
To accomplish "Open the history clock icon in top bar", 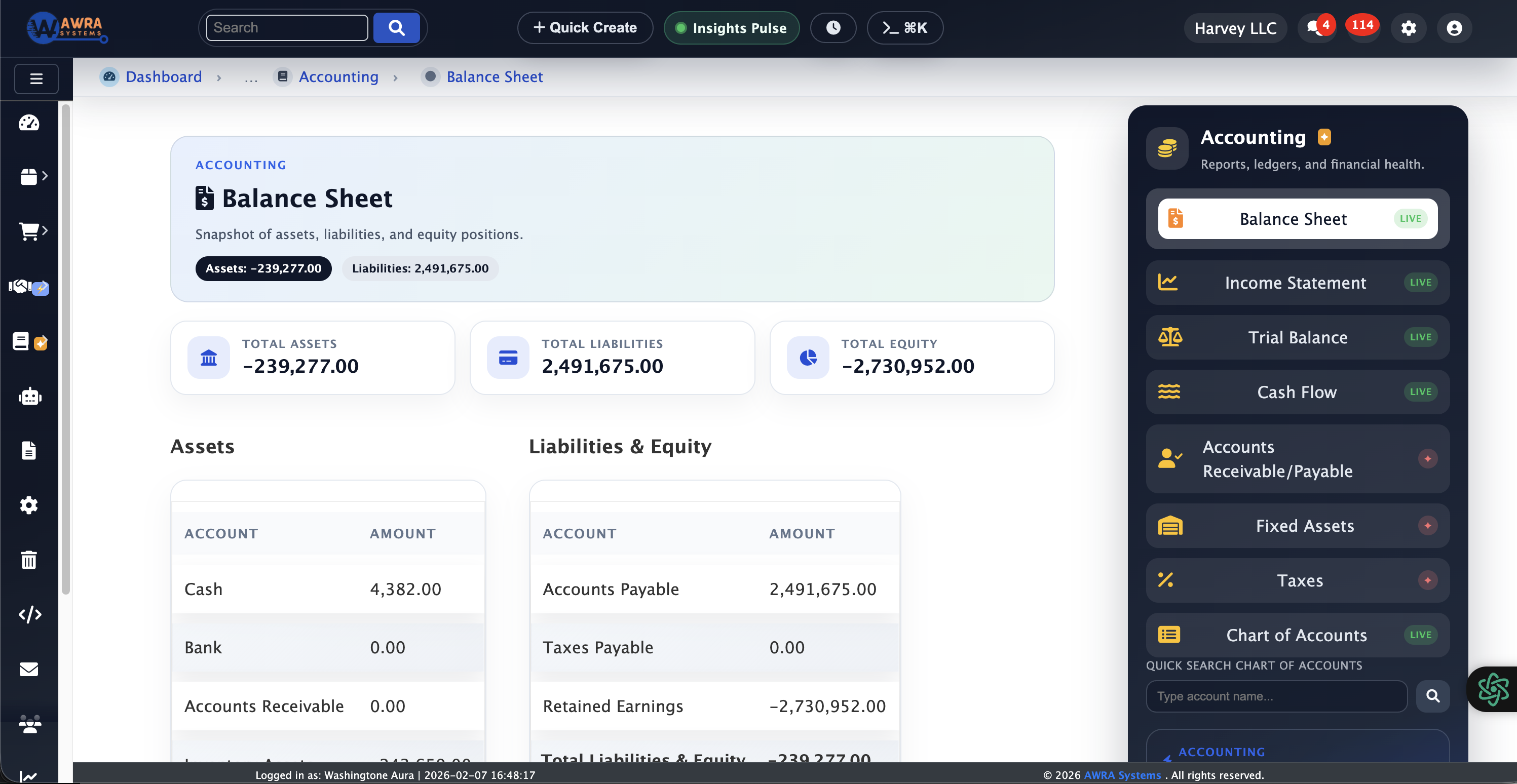I will (832, 27).
